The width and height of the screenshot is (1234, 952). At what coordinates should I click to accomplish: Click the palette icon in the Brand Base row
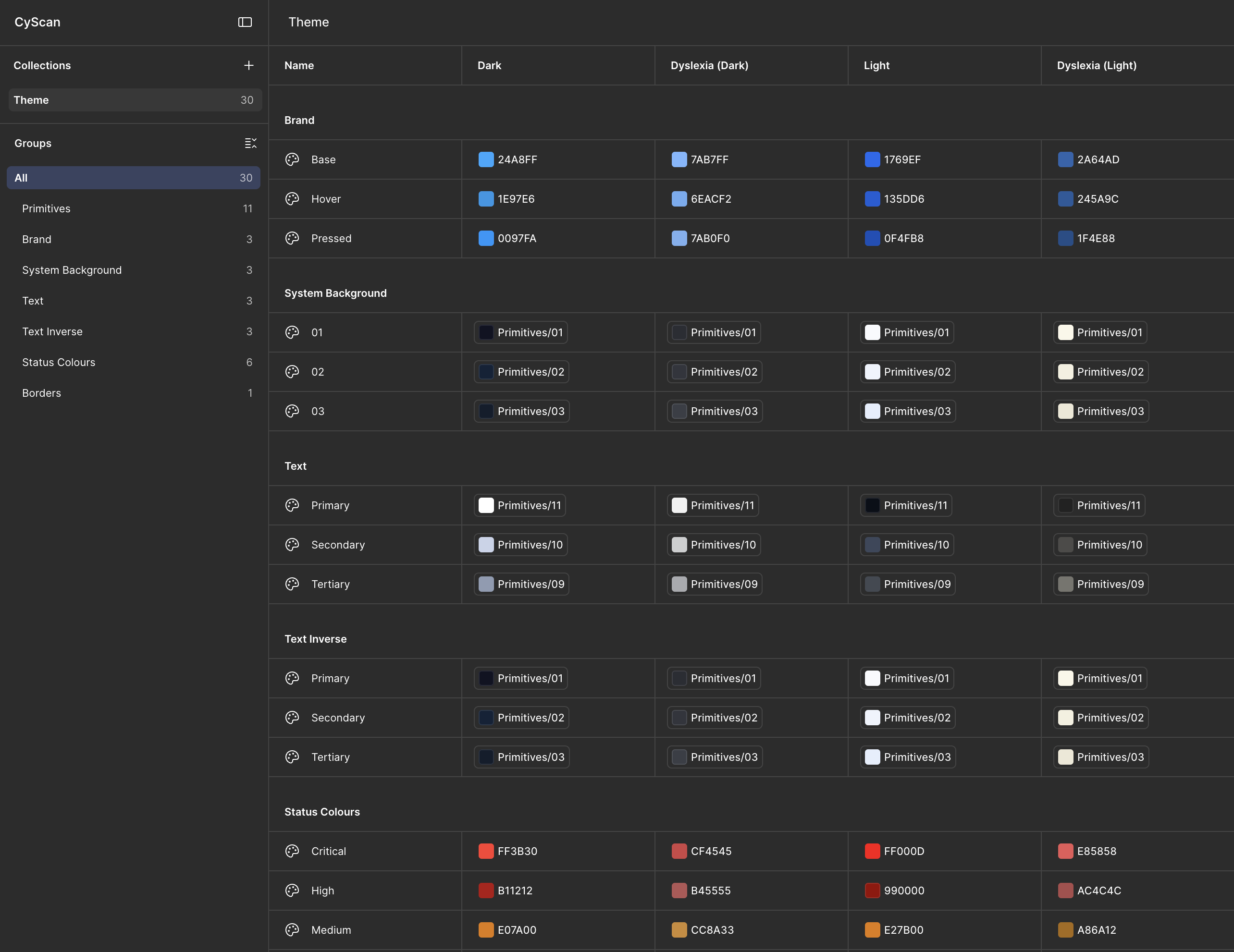pyautogui.click(x=292, y=160)
